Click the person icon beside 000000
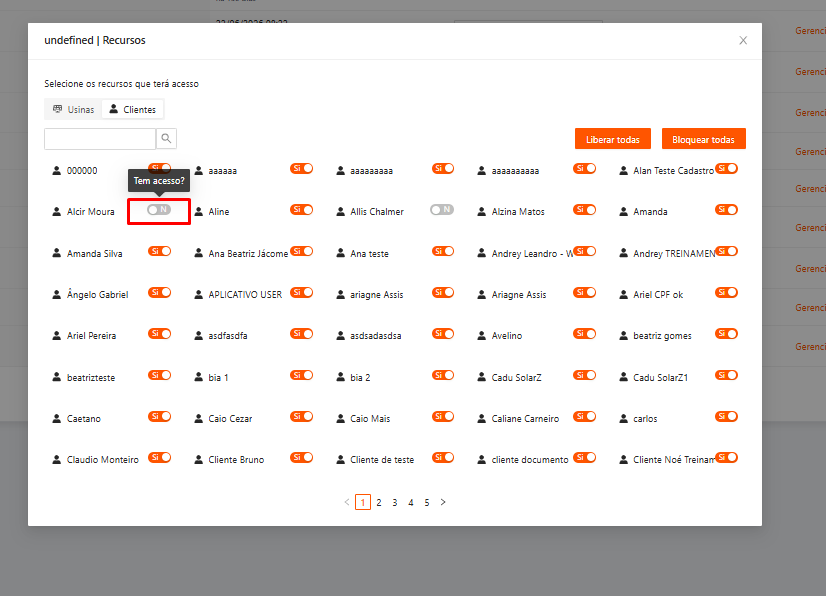826x596 pixels. 56,171
